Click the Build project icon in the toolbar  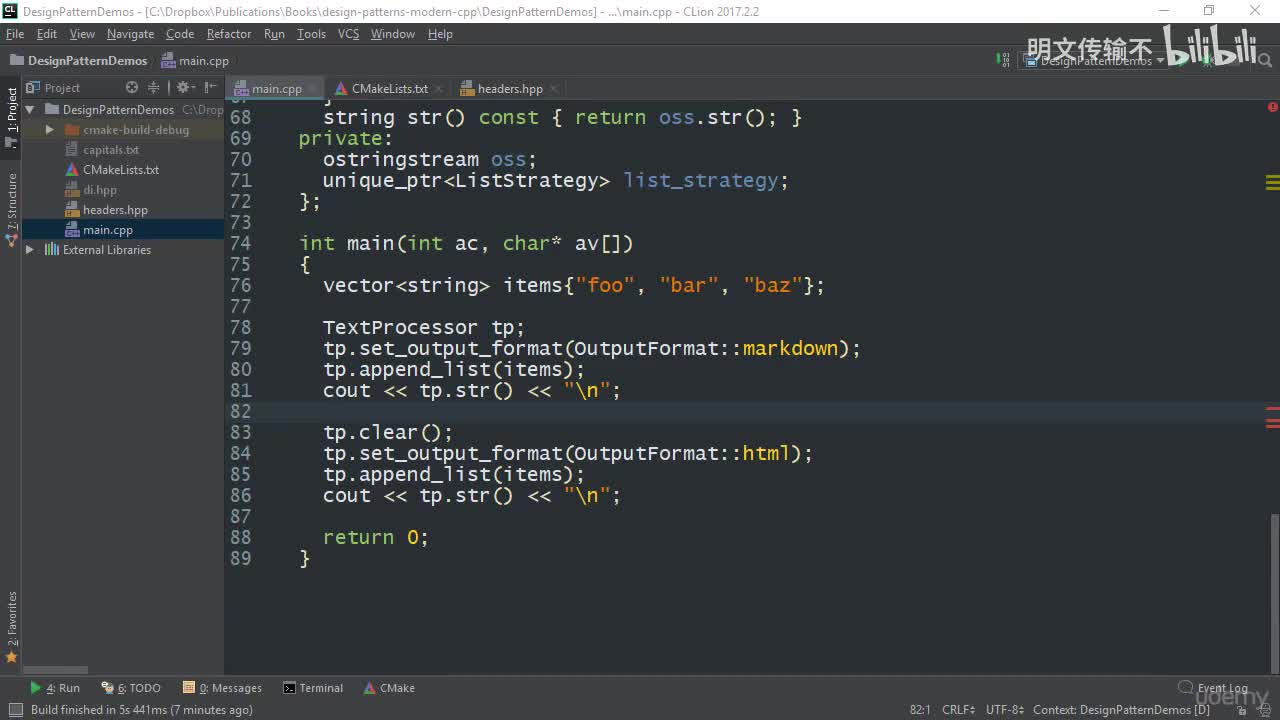click(x=1003, y=60)
